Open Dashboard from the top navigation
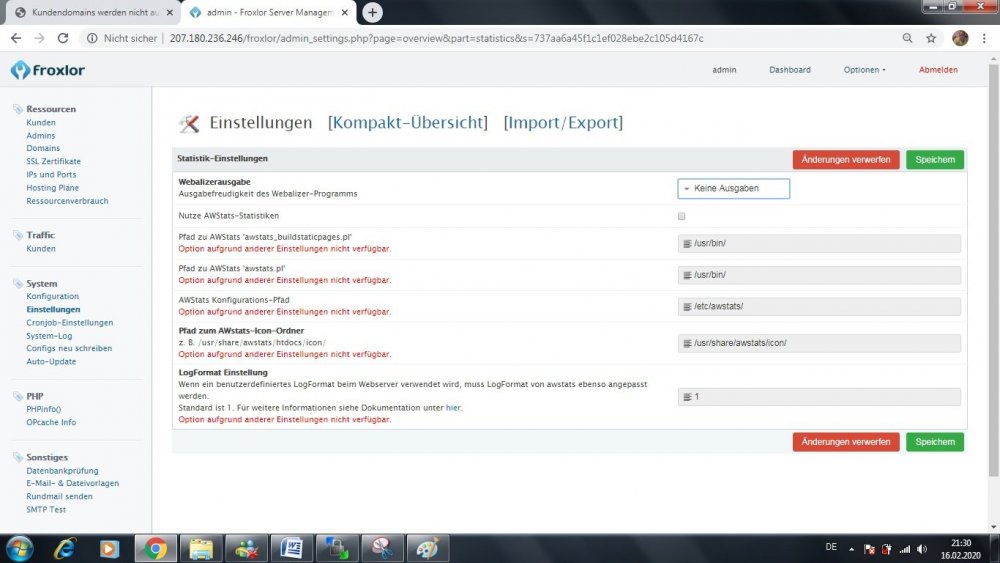 [789, 70]
